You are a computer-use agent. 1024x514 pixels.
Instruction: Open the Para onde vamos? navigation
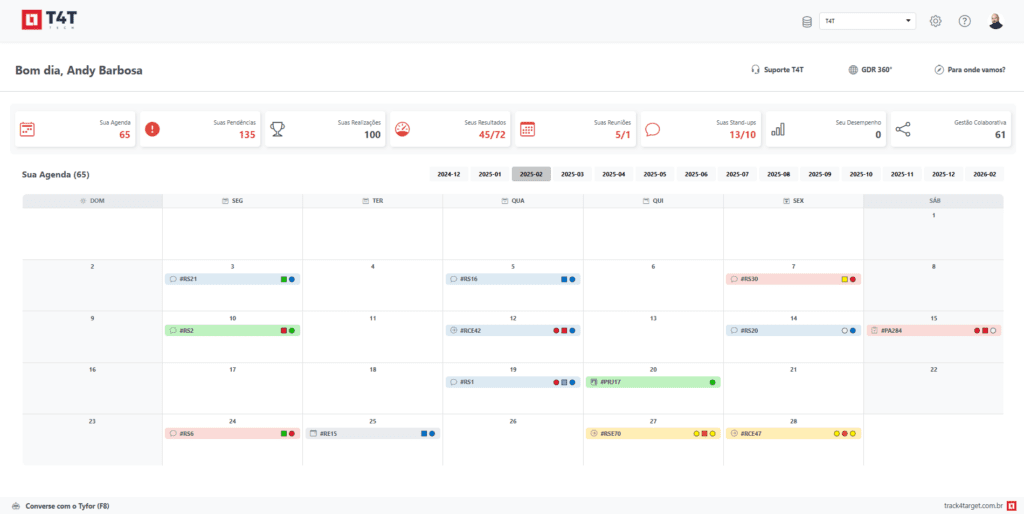[970, 70]
